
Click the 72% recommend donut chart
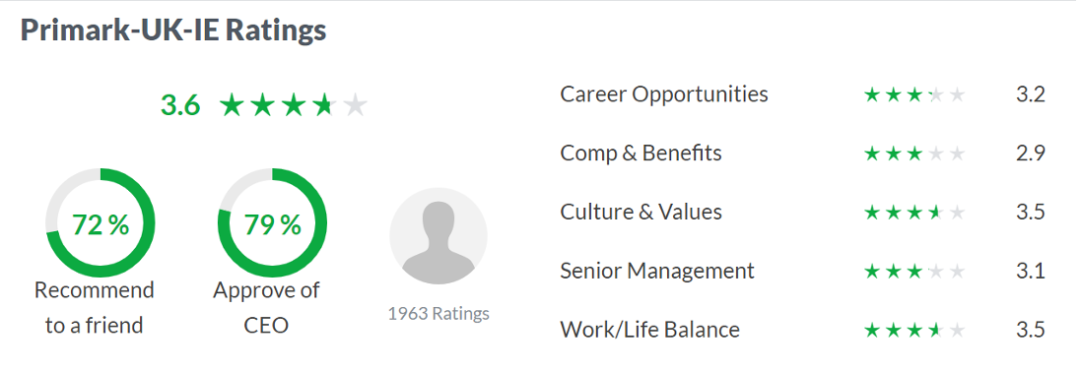(101, 223)
